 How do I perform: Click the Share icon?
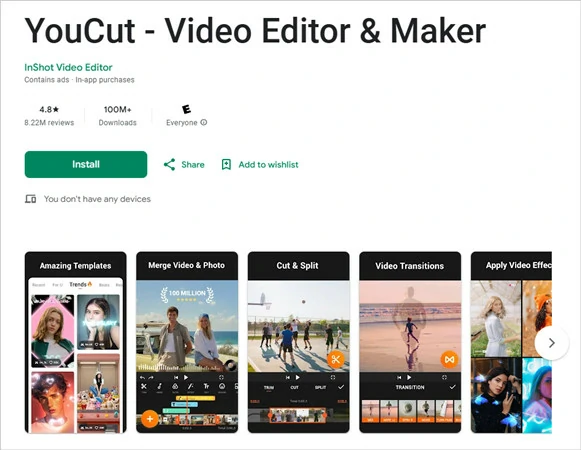point(169,165)
